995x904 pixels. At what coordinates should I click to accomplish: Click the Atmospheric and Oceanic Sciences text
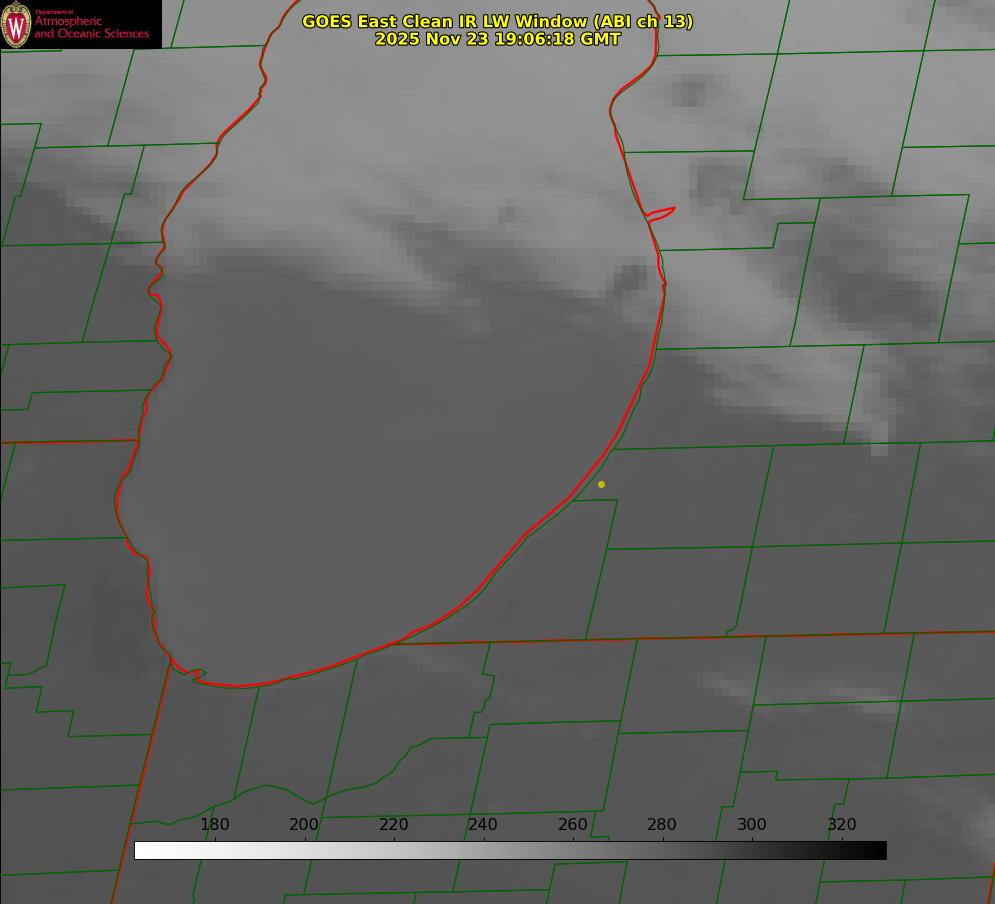[91, 27]
